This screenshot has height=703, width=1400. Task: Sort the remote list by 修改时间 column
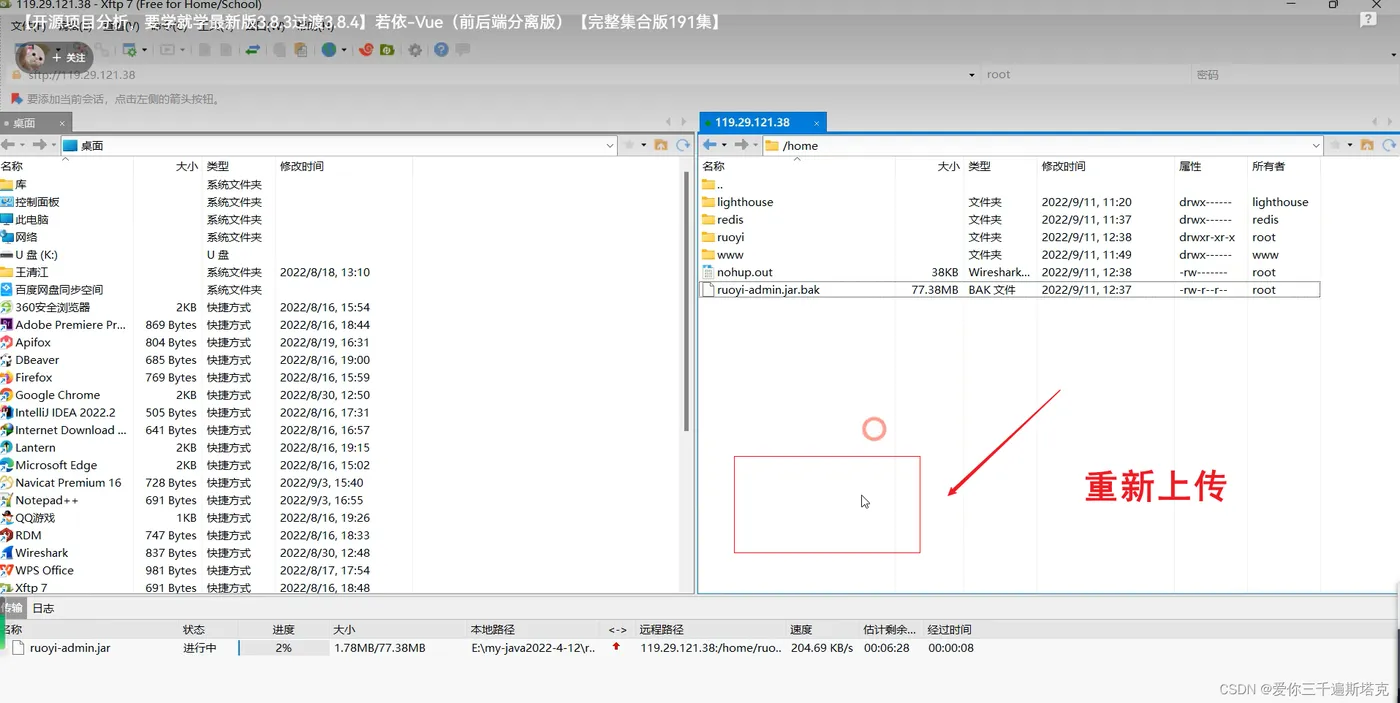pyautogui.click(x=1105, y=166)
